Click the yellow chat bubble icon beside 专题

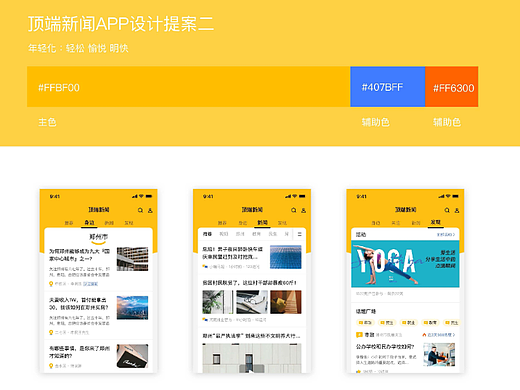[x=359, y=334]
